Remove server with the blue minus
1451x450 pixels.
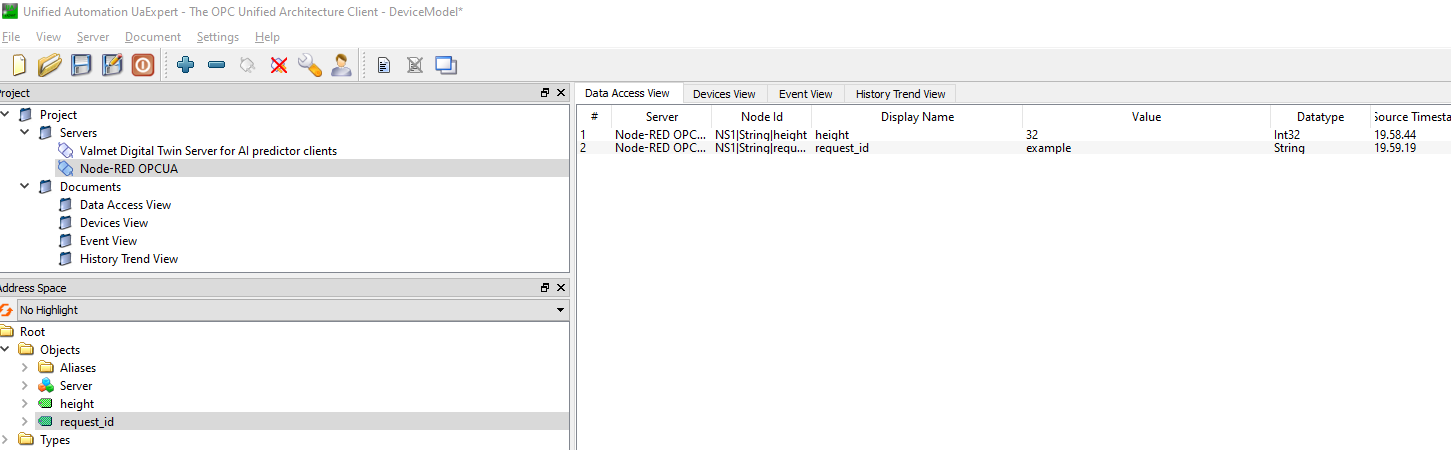[x=216, y=65]
